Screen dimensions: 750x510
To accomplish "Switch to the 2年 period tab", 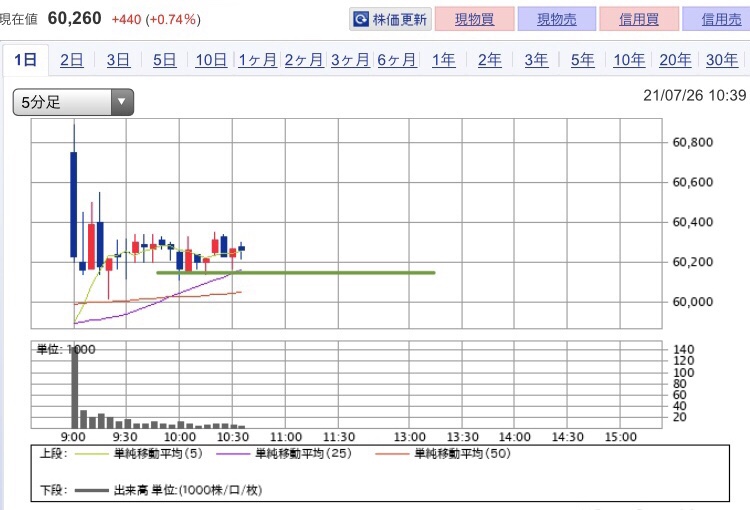I will 490,60.
